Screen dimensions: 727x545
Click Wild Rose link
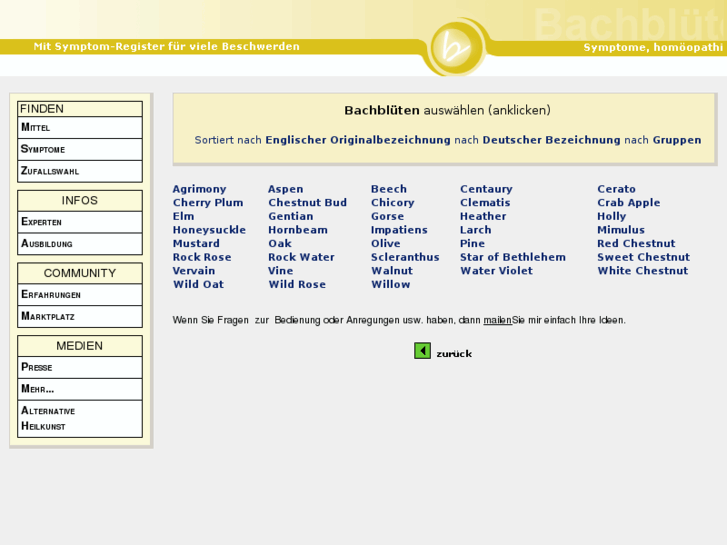297,284
